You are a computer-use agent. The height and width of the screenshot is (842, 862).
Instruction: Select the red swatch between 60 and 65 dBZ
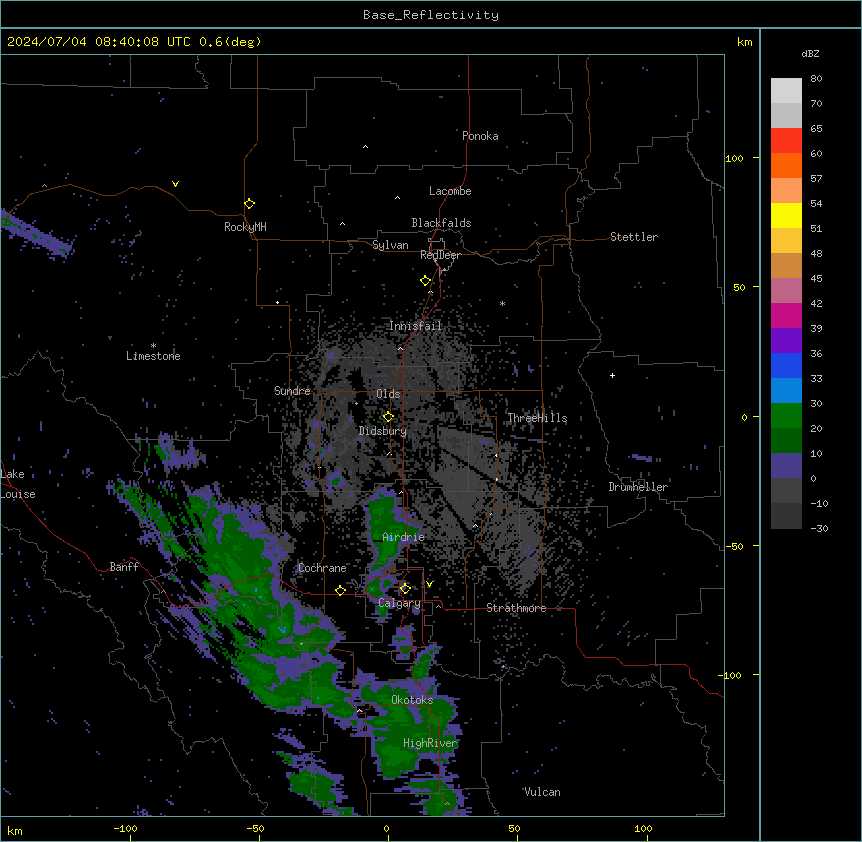click(x=786, y=141)
